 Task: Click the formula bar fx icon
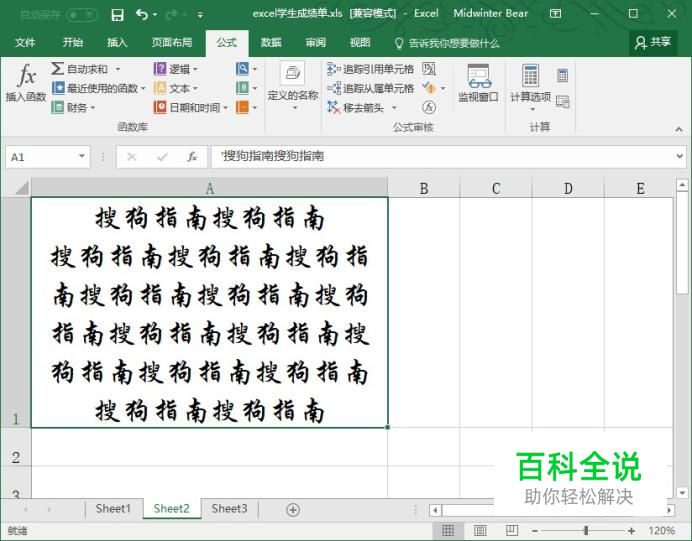tap(192, 157)
